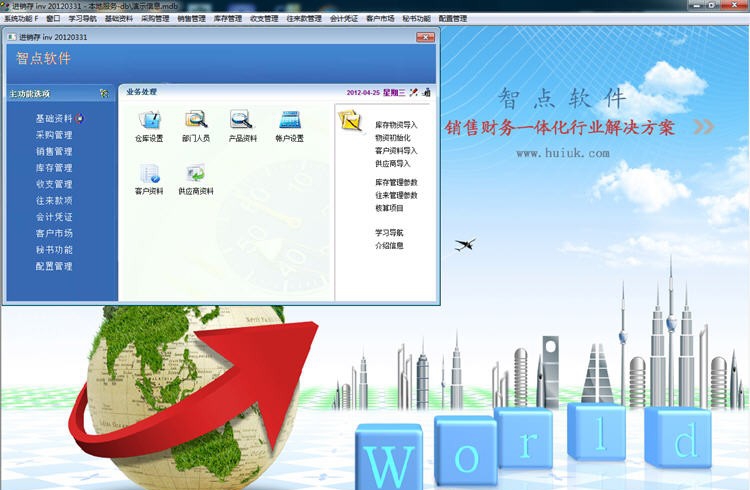Click the exit figure icon after the date
This screenshot has height=490, width=750.
426,92
